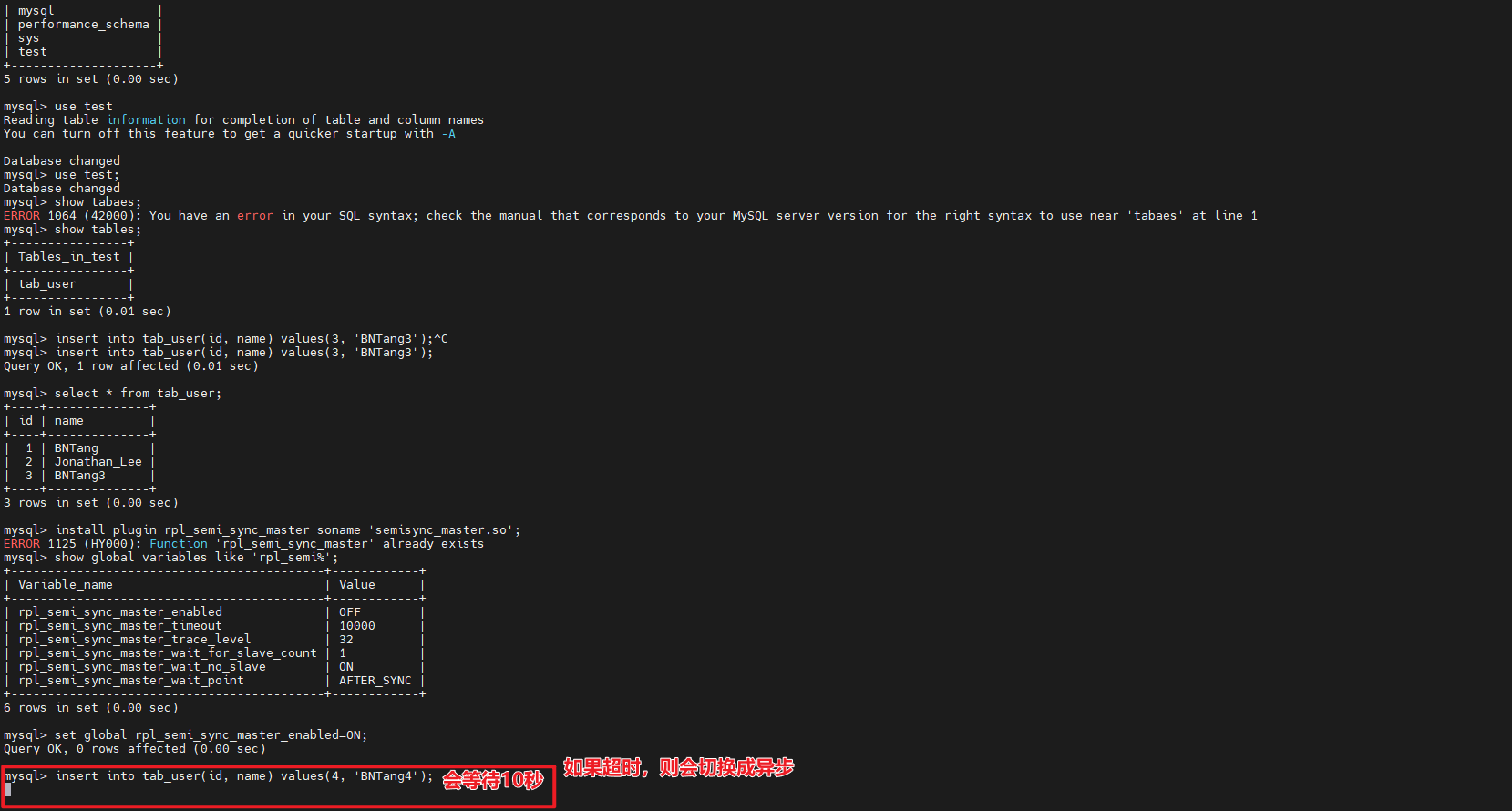Select the 'rpl_semi_sync_master_timeout' variable name

[120, 626]
